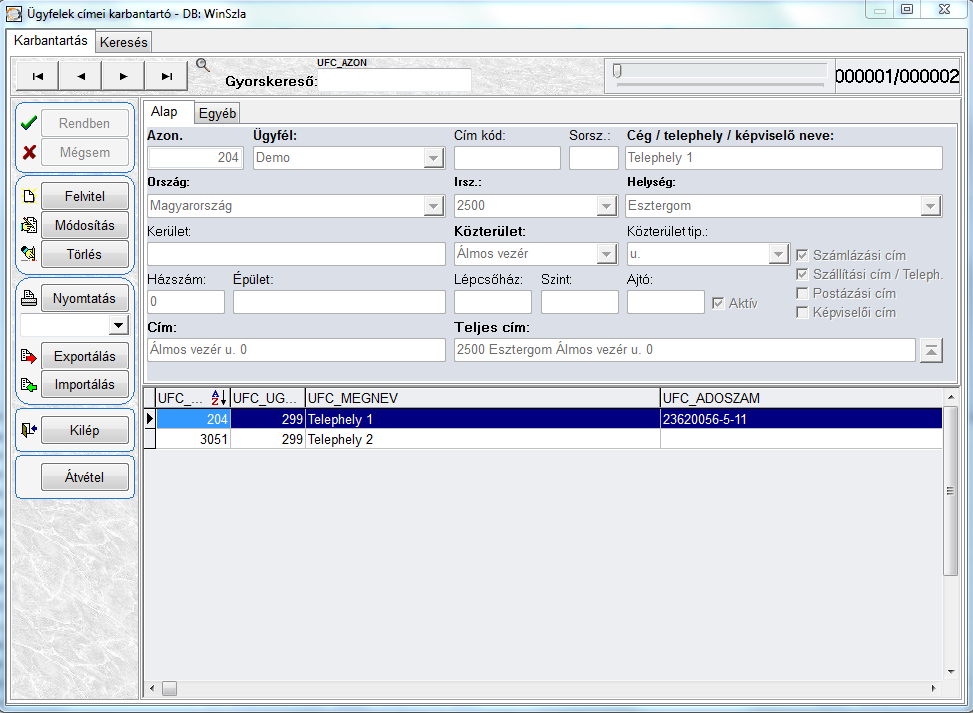Click the sort A-Z icon in the UFC column header
The width and height of the screenshot is (973, 713).
218,398
